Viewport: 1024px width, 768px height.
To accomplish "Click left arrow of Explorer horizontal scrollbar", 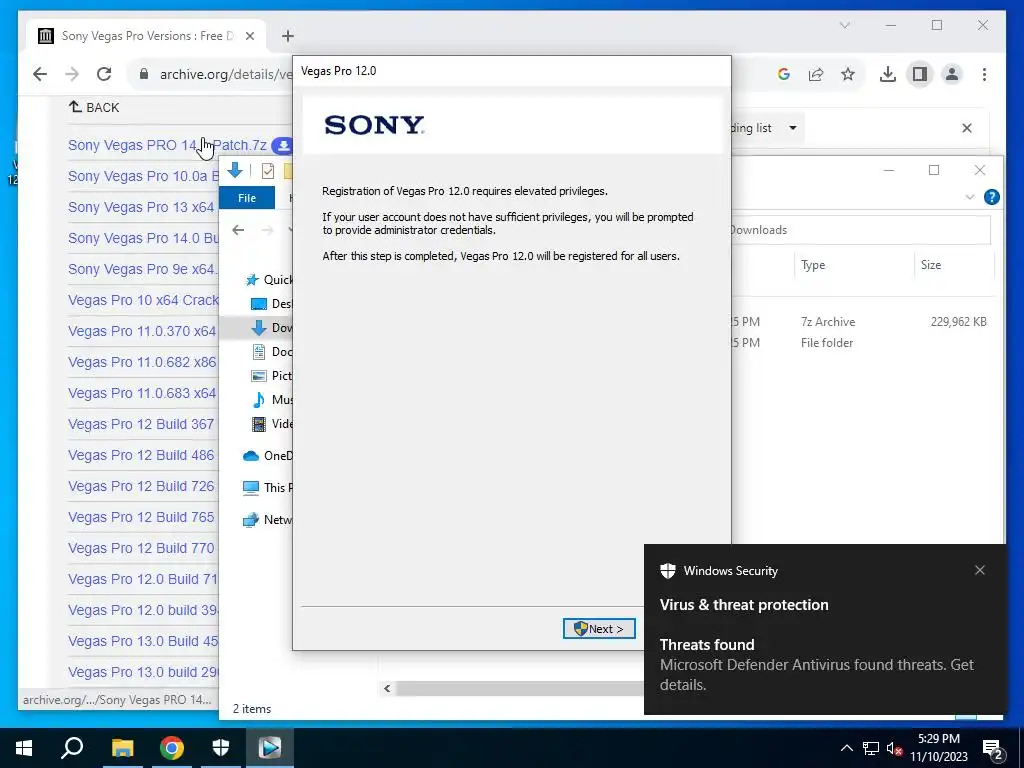I will click(x=387, y=688).
